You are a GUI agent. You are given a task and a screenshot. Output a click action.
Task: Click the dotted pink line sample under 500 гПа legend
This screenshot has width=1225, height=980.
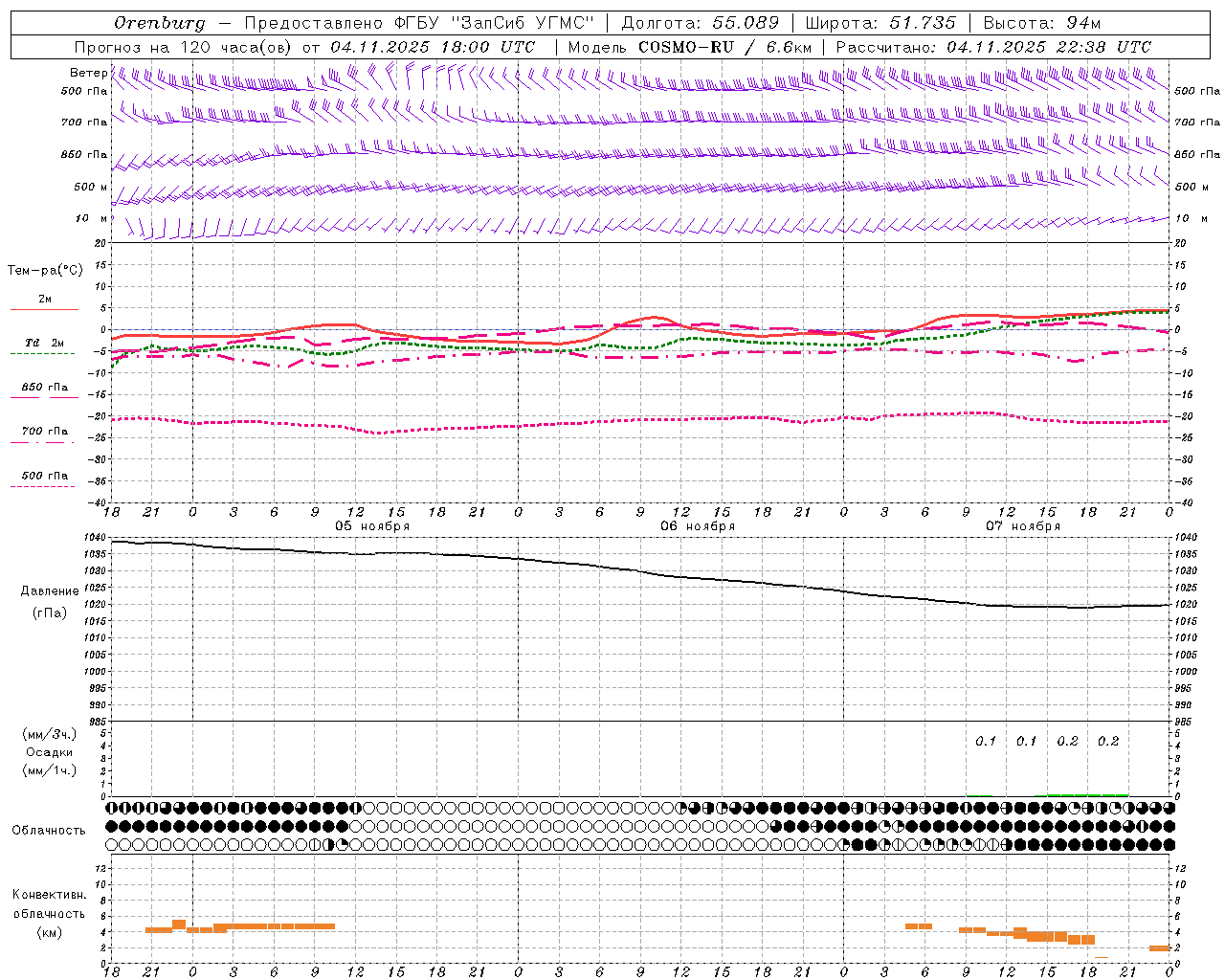(42, 487)
